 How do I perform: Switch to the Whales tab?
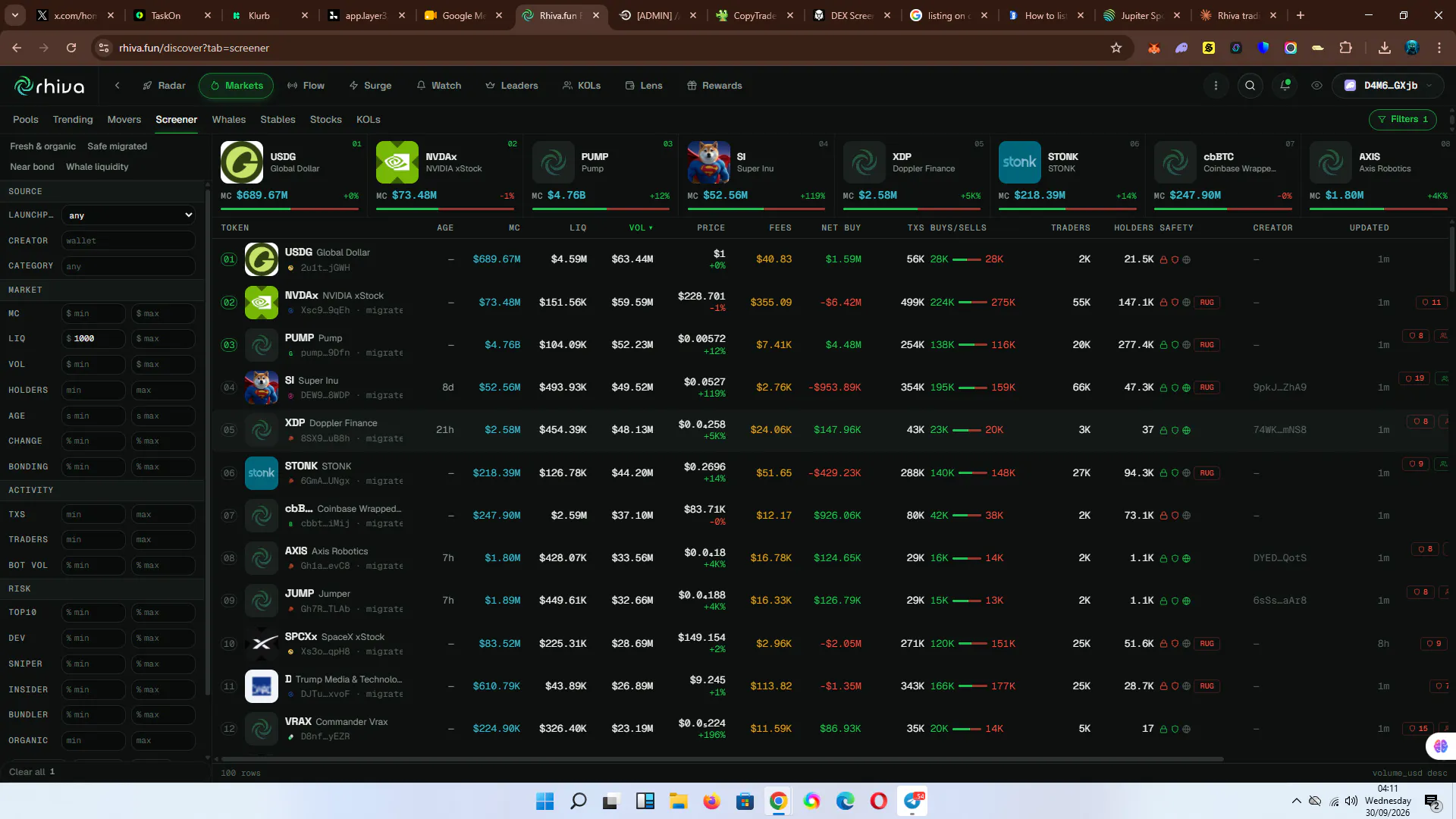228,120
